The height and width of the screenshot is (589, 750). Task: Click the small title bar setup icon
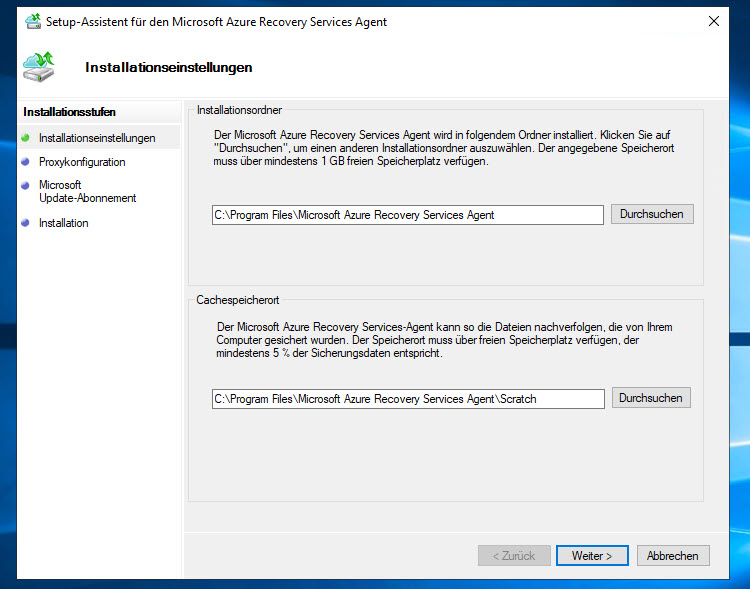[33, 22]
